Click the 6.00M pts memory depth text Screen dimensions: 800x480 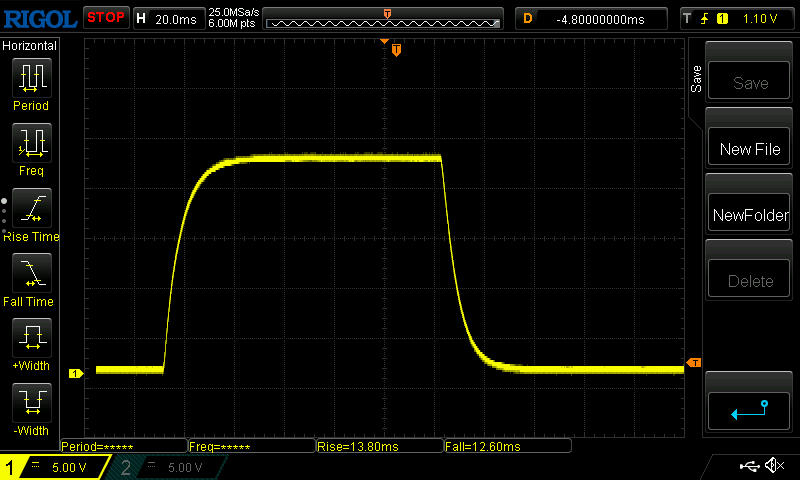(232, 23)
